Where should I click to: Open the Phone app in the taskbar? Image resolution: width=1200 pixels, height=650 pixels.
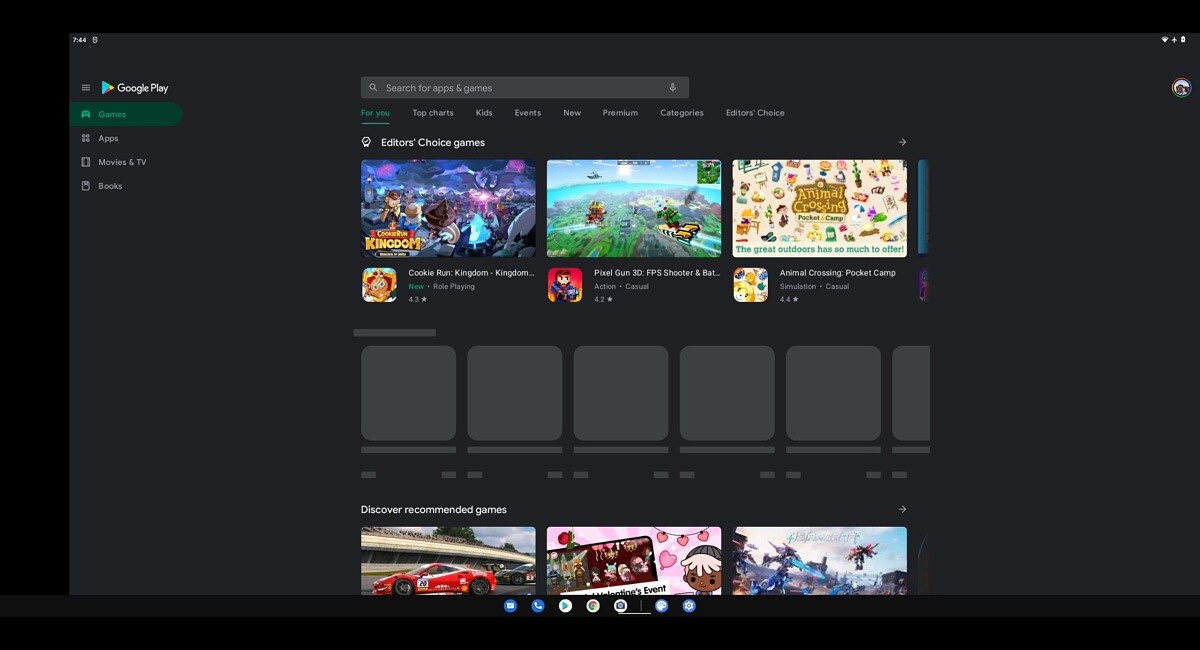[537, 605]
